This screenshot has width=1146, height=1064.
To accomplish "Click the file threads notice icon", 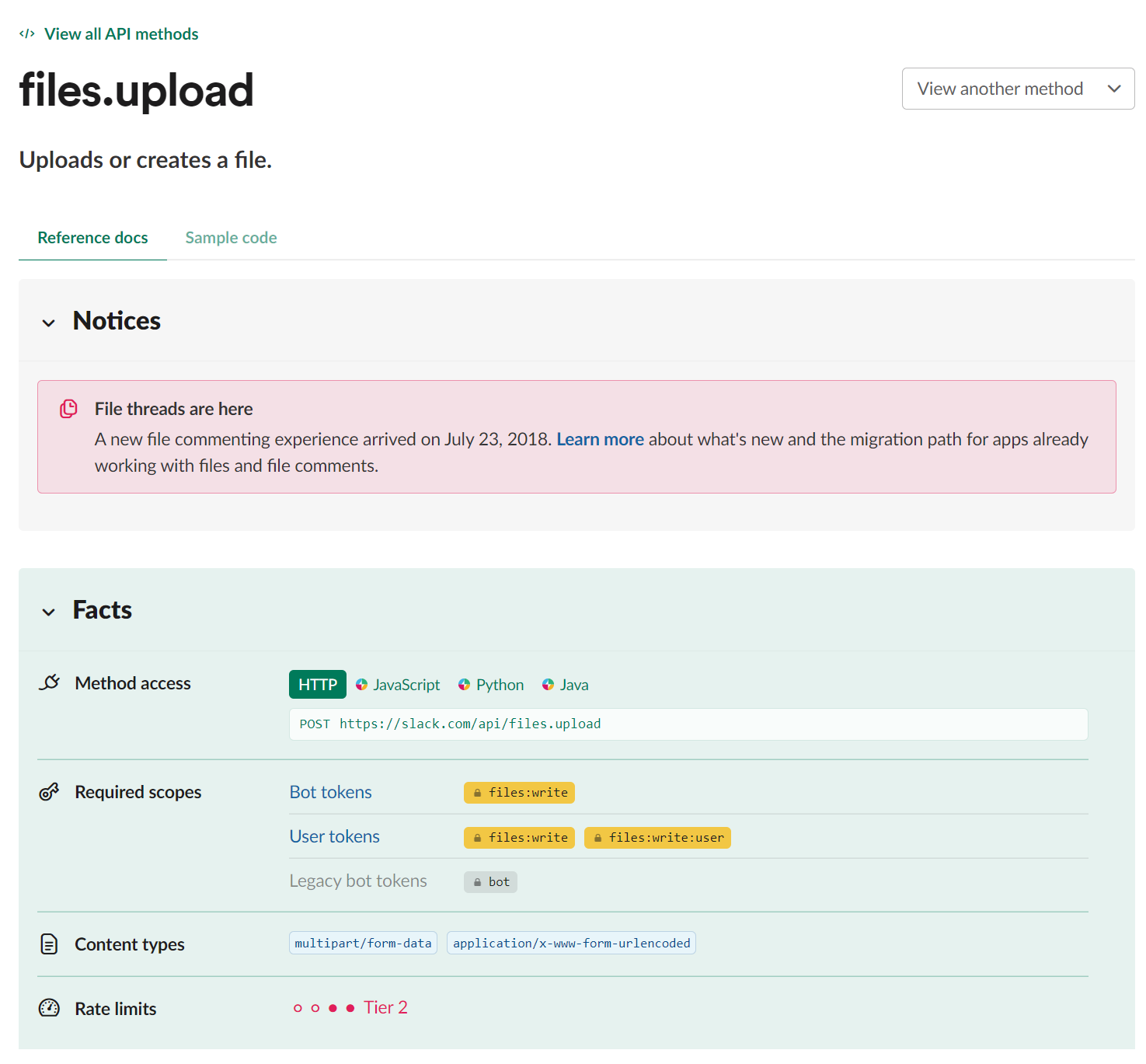I will (69, 409).
